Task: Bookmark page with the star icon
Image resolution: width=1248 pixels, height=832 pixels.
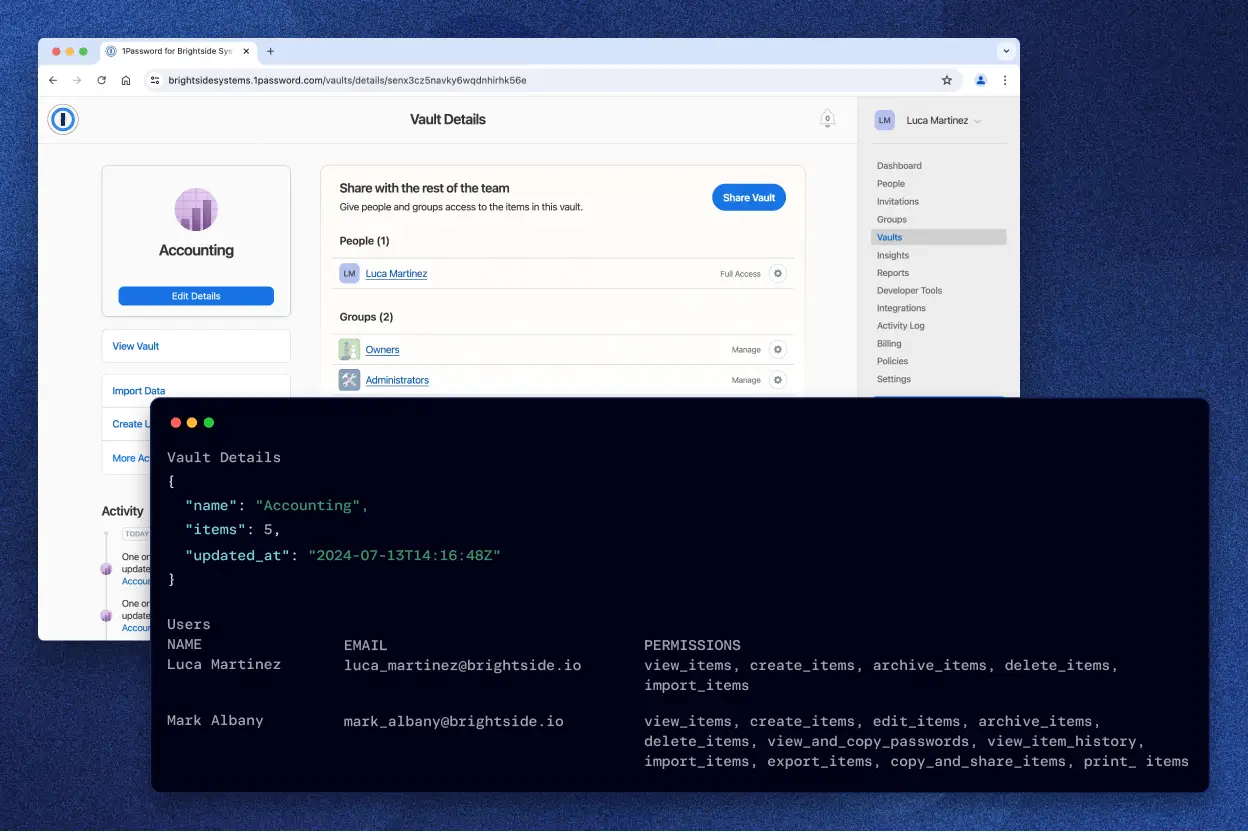Action: pyautogui.click(x=947, y=80)
